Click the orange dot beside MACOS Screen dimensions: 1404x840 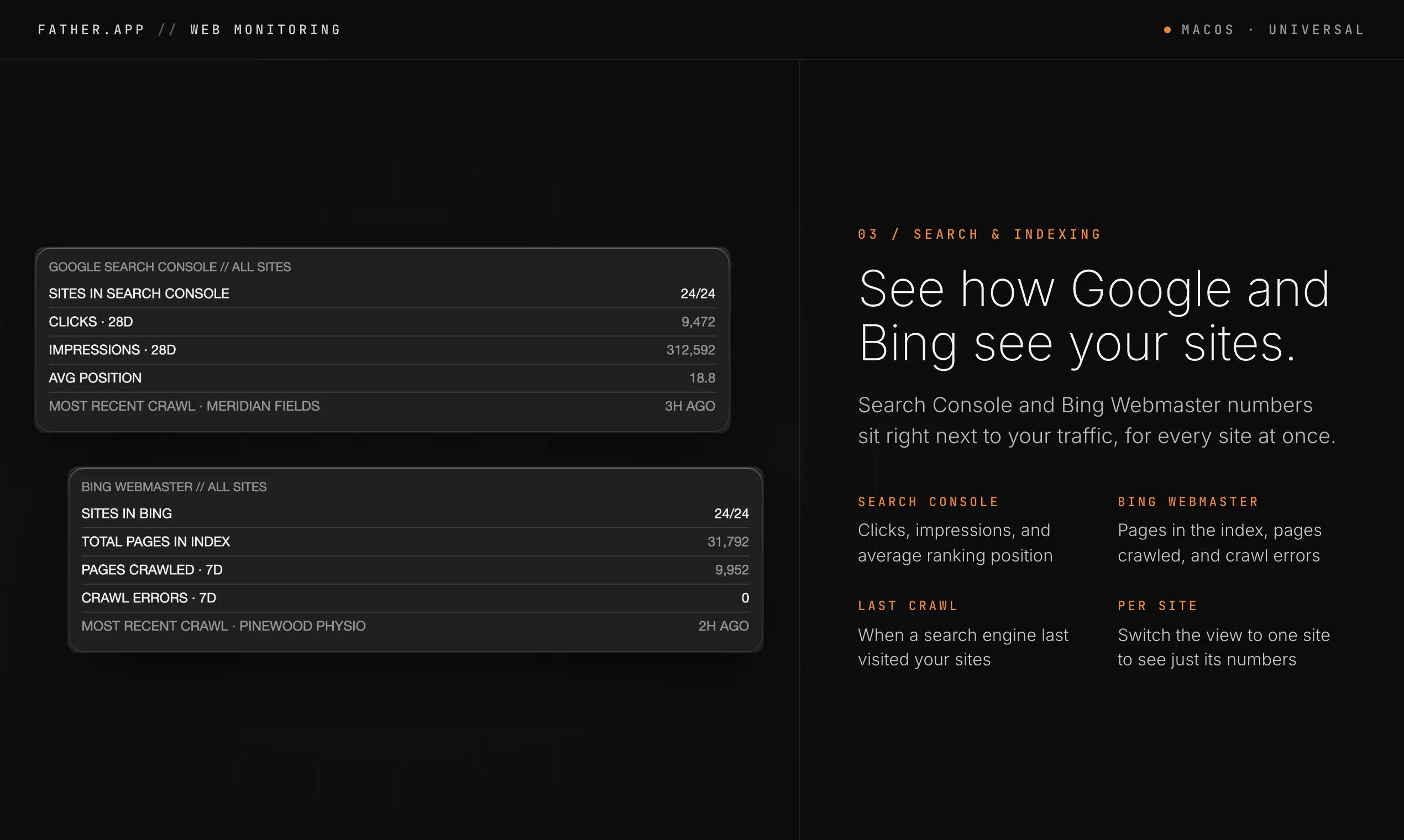1167,29
